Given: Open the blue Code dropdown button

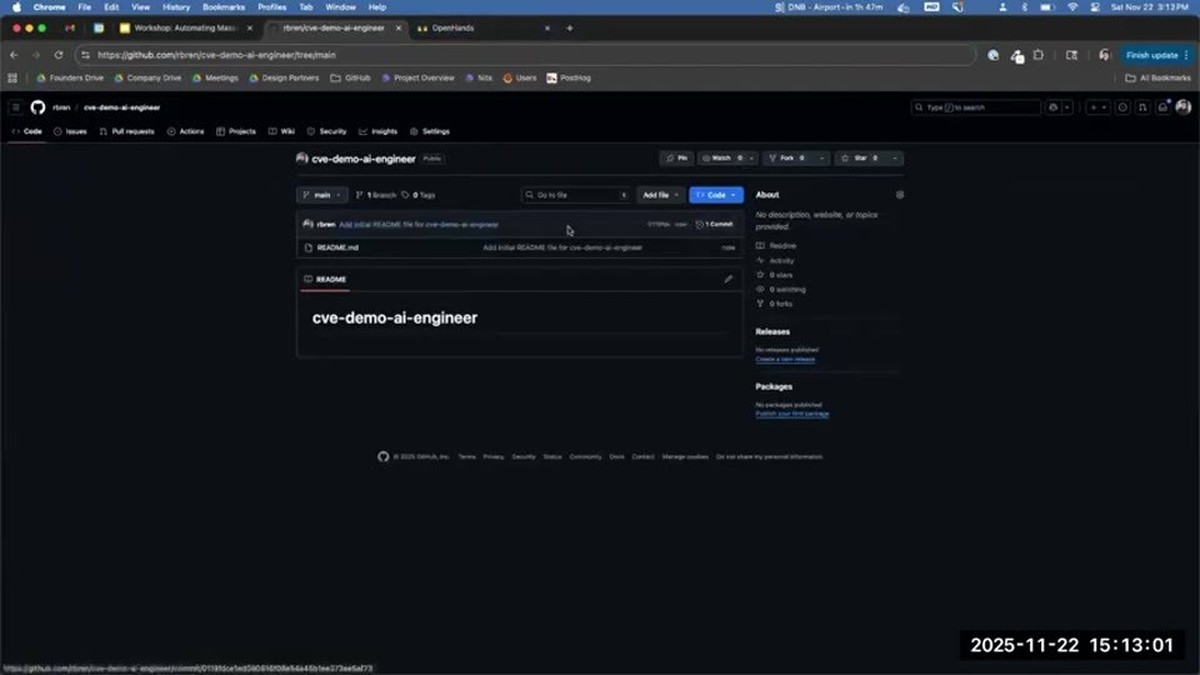Looking at the screenshot, I should [x=716, y=195].
